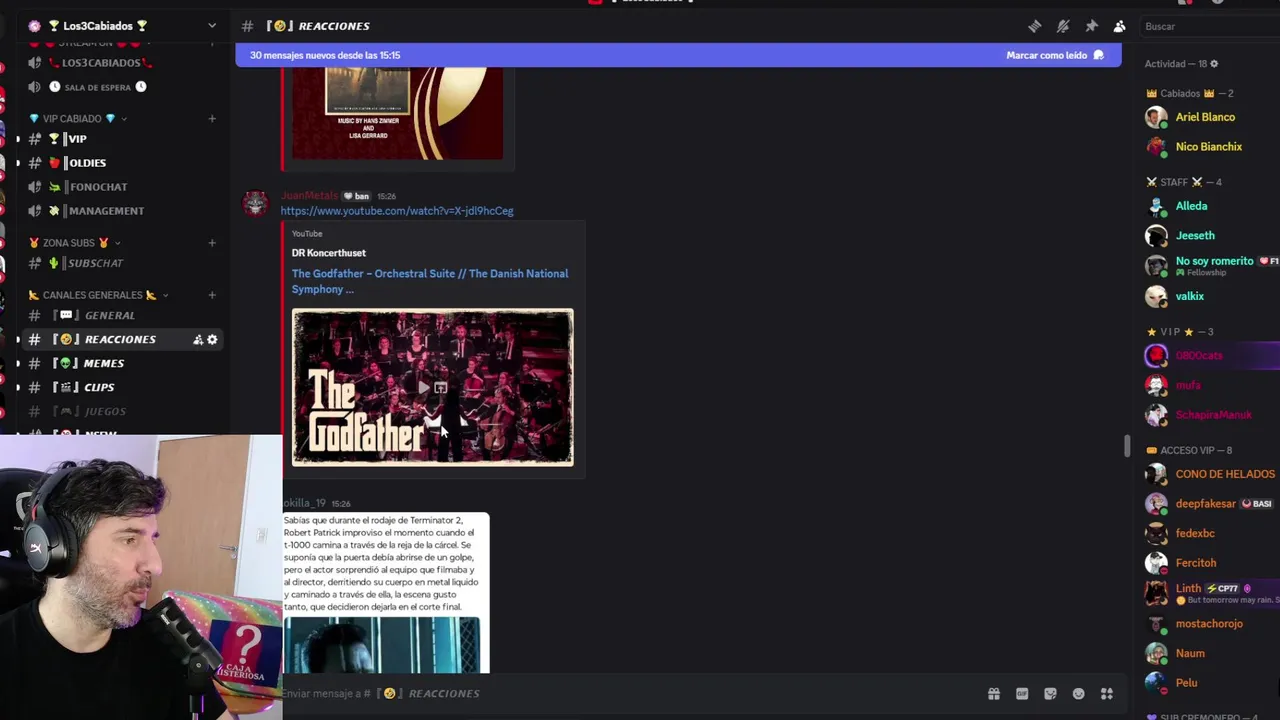Add channel to ZONA SUBS category

212,243
